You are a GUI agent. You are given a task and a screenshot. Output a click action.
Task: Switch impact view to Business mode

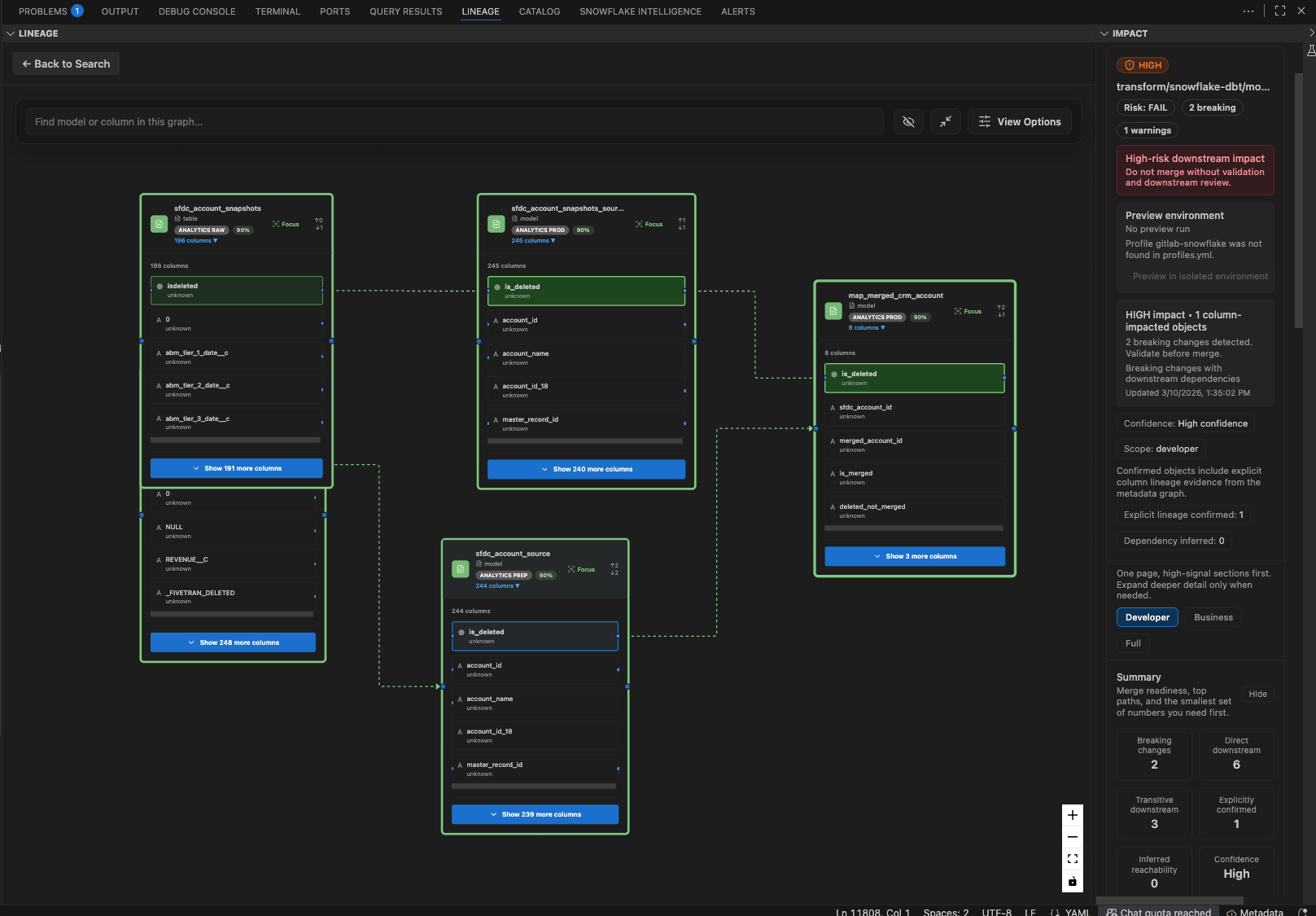pyautogui.click(x=1213, y=617)
